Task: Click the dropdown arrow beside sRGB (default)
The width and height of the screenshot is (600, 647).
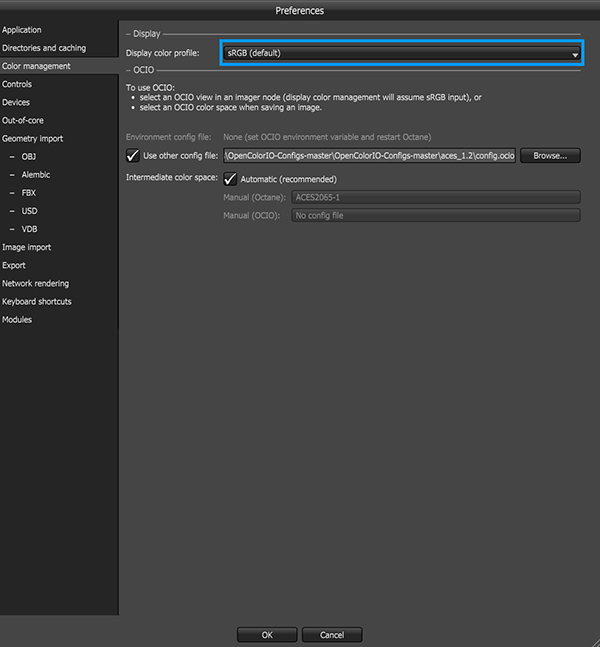Action: [x=574, y=54]
